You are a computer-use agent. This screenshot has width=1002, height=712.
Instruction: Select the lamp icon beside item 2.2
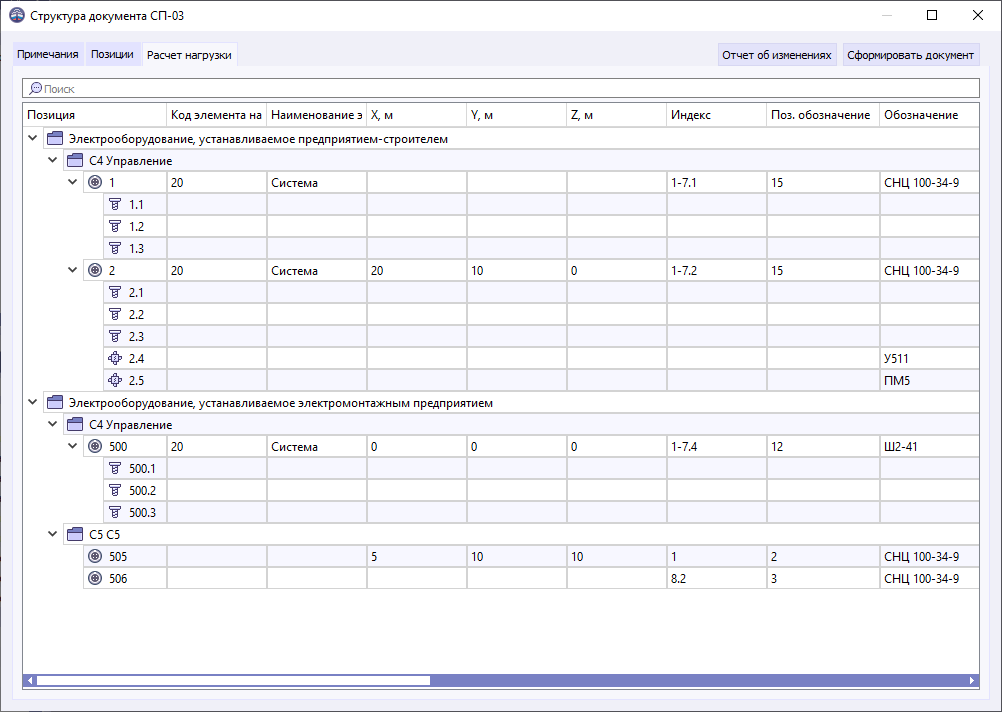[113, 313]
